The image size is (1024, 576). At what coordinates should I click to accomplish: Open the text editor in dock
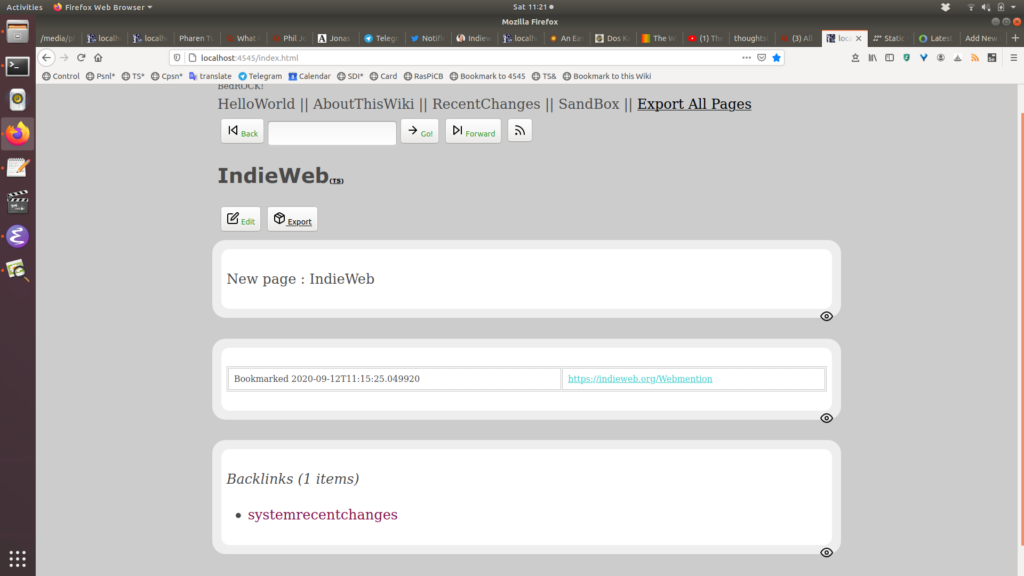click(x=18, y=168)
